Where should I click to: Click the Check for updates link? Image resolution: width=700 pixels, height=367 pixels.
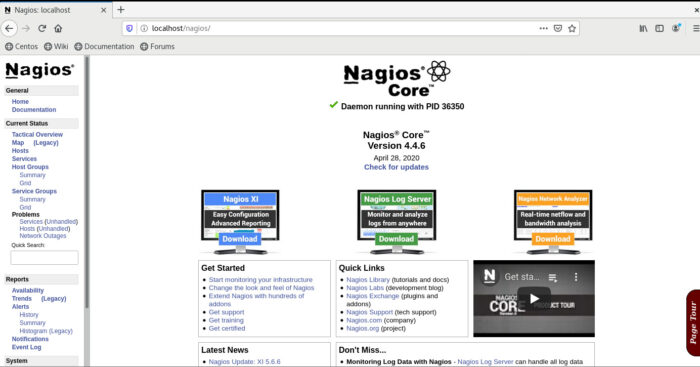396,167
